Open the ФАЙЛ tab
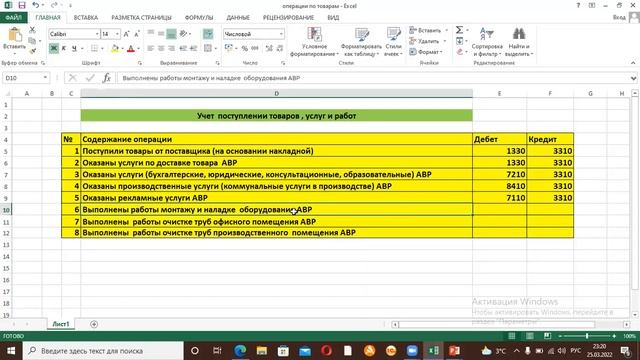This screenshot has height=360, width=640. (x=13, y=18)
